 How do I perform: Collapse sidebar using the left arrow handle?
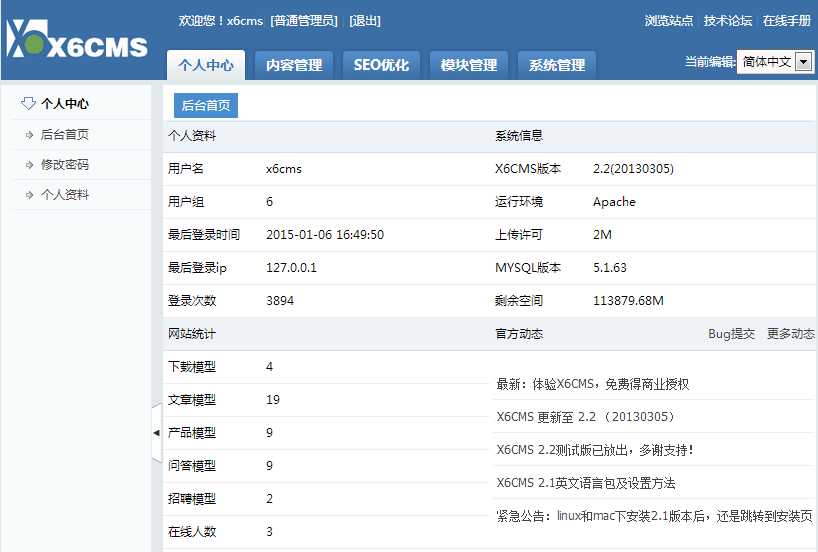click(156, 432)
